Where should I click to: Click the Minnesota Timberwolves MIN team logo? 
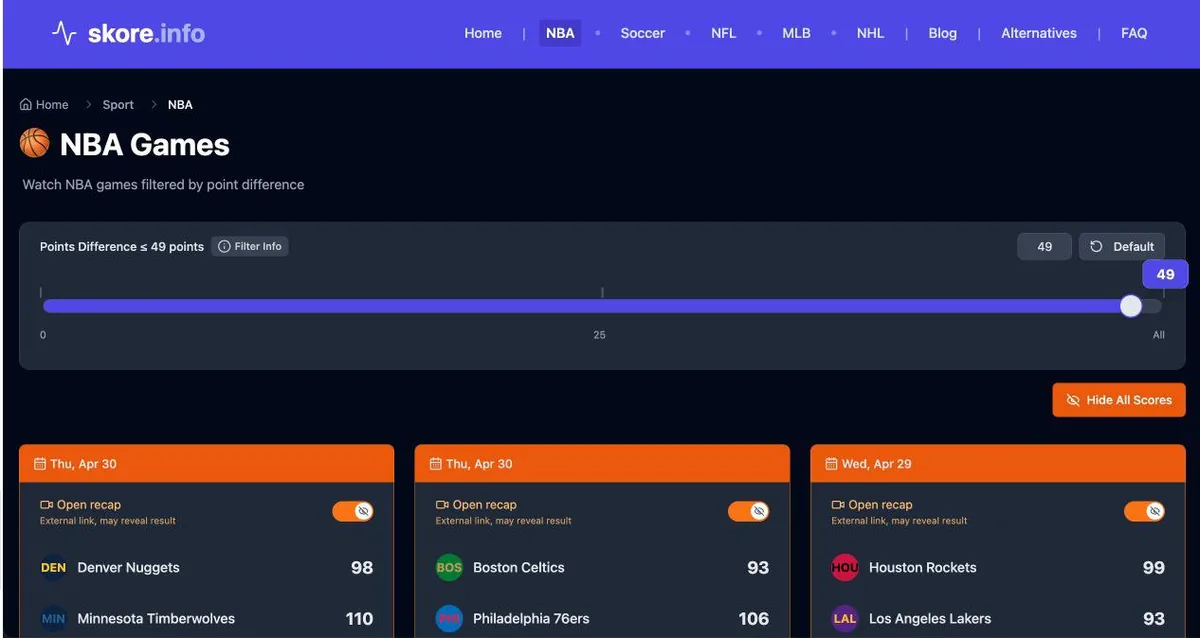coord(54,618)
